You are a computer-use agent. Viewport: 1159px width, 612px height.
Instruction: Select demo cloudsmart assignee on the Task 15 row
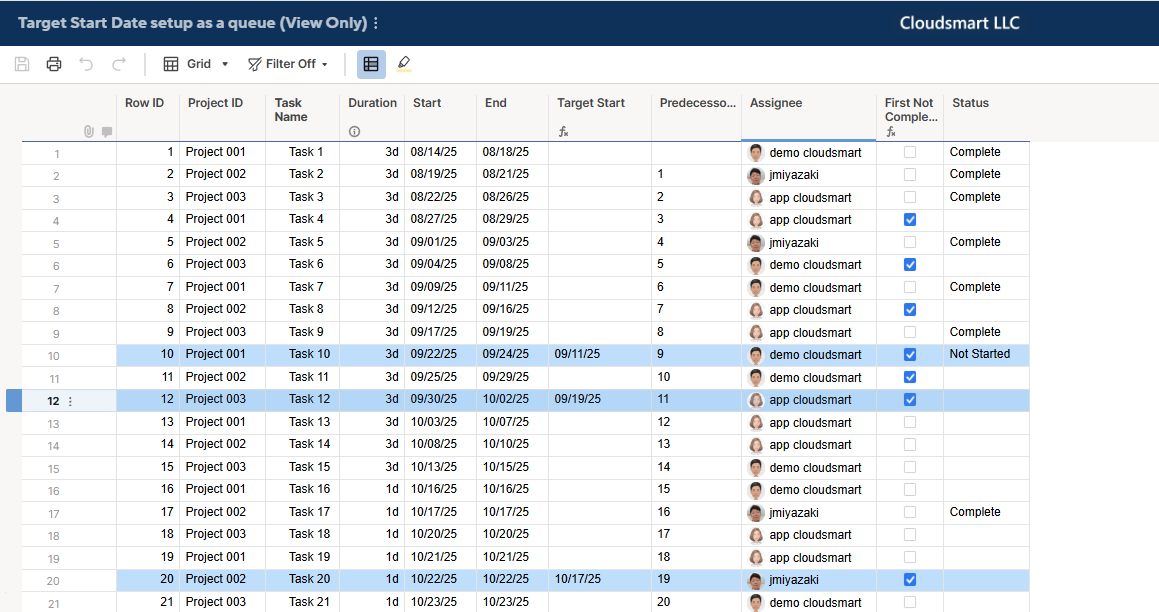click(x=809, y=467)
